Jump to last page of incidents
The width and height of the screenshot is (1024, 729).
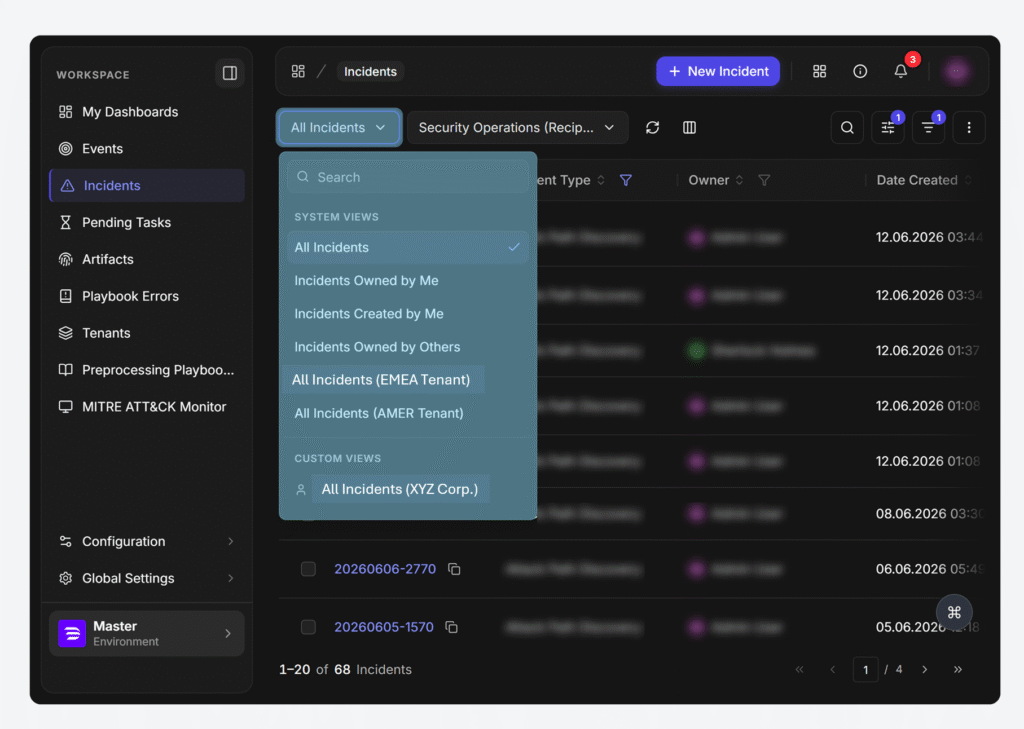coord(957,670)
